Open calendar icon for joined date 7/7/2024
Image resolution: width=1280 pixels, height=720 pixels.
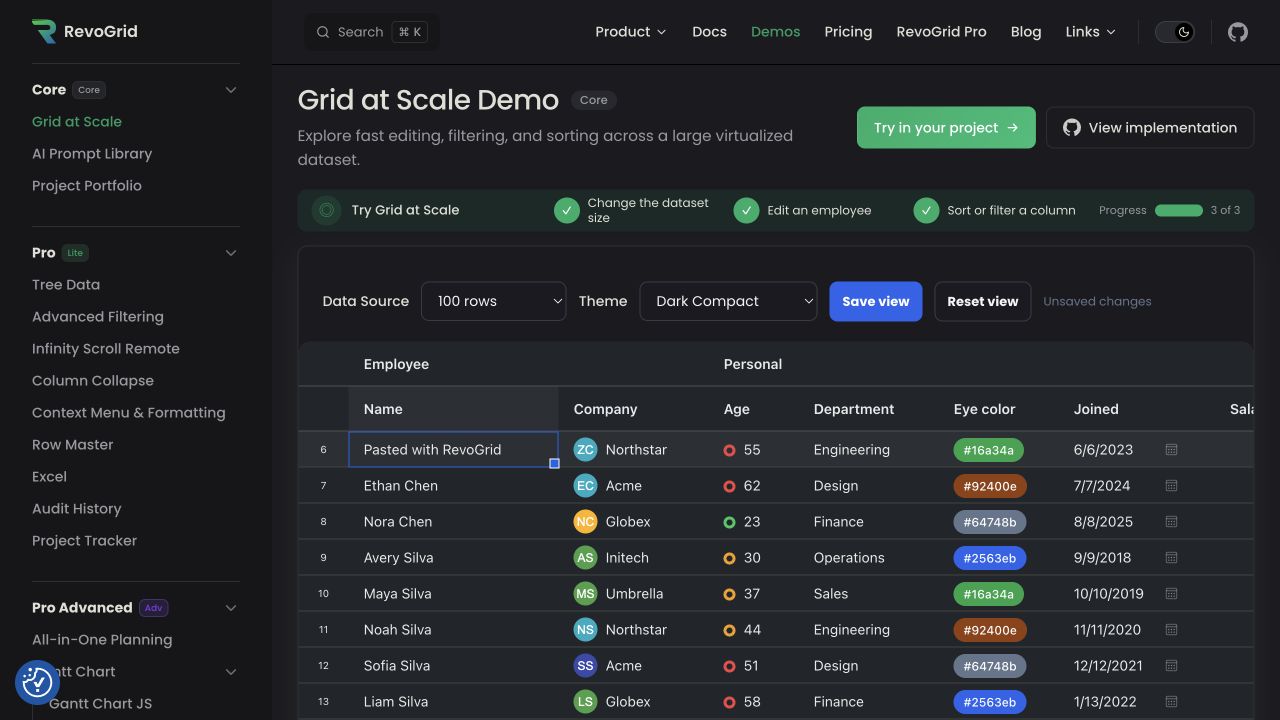(1171, 486)
